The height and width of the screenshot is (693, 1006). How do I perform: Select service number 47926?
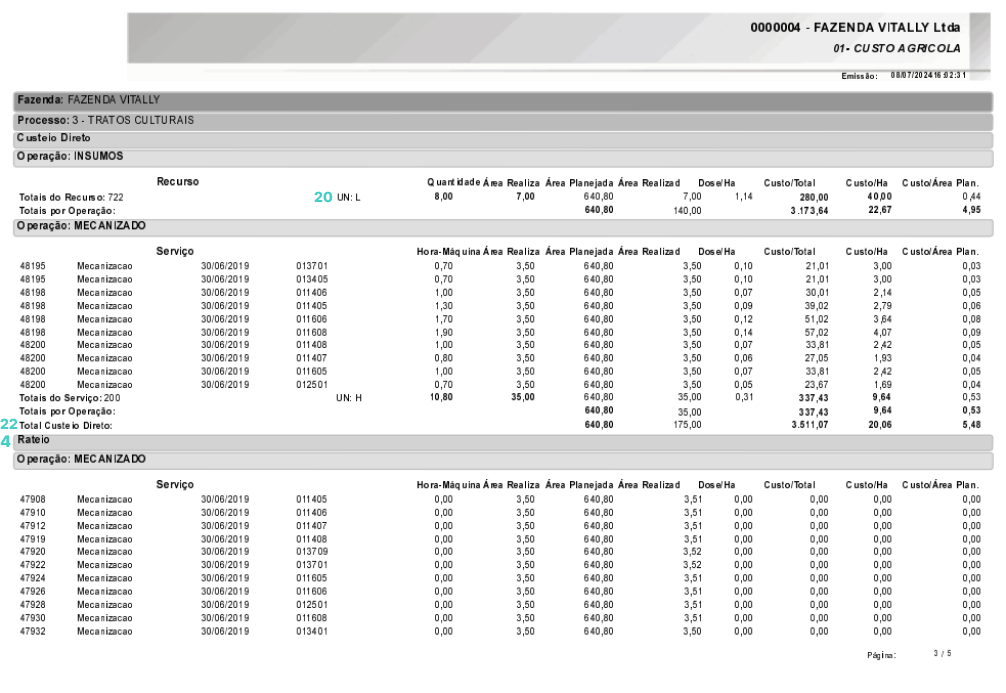coord(33,592)
